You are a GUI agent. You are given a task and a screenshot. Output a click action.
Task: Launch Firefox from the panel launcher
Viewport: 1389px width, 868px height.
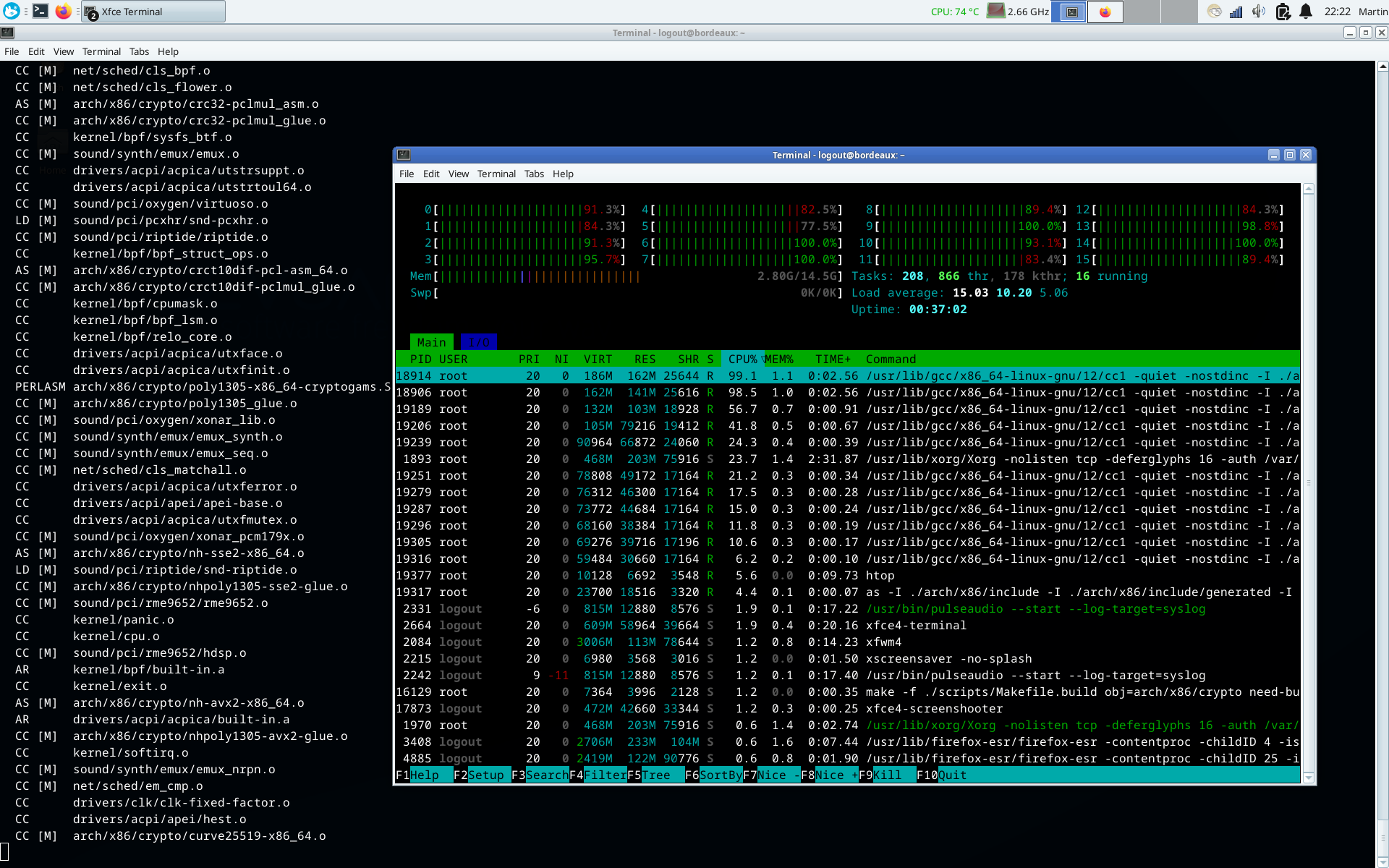64,11
